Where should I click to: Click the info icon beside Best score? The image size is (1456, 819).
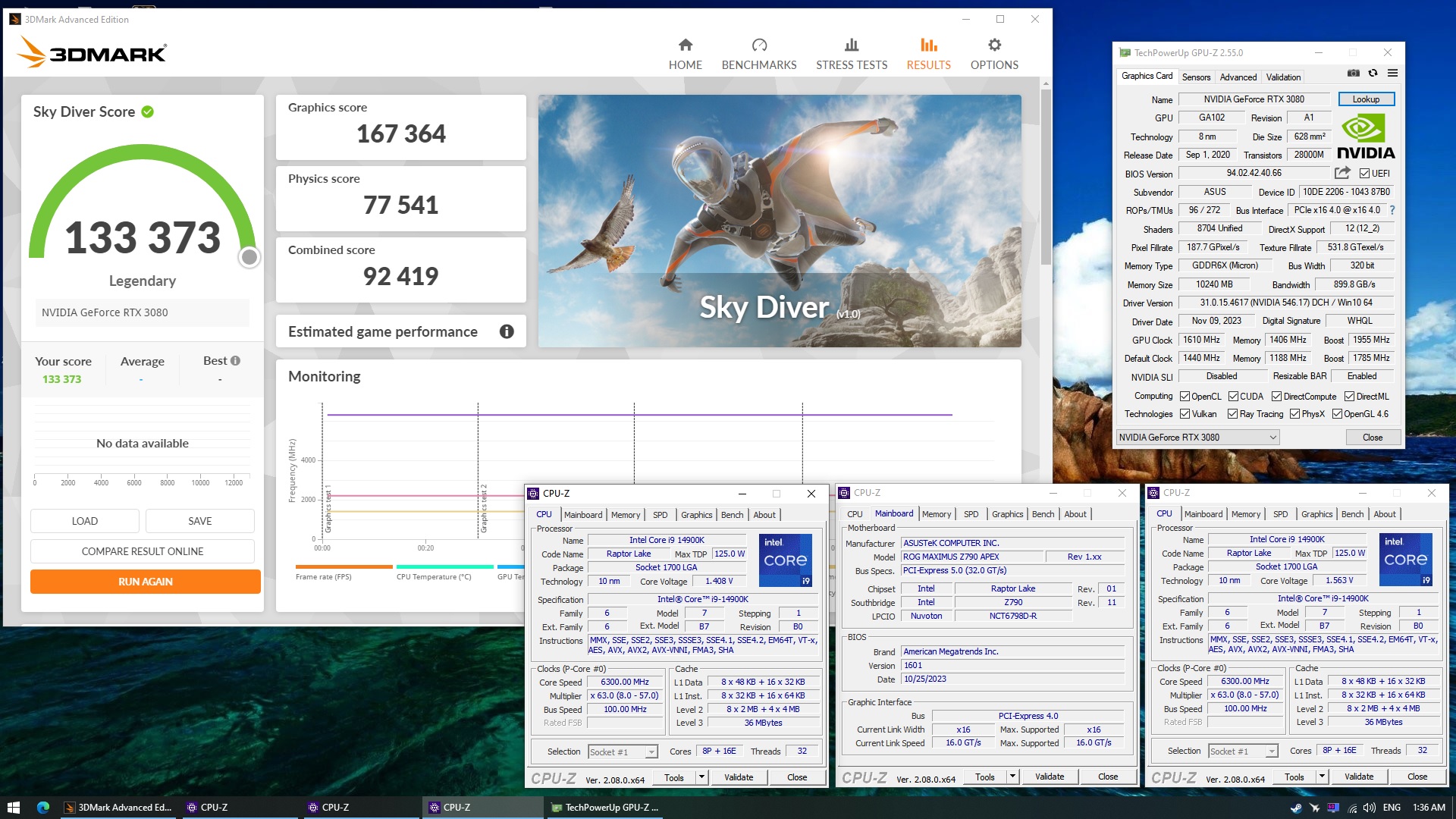click(x=235, y=361)
